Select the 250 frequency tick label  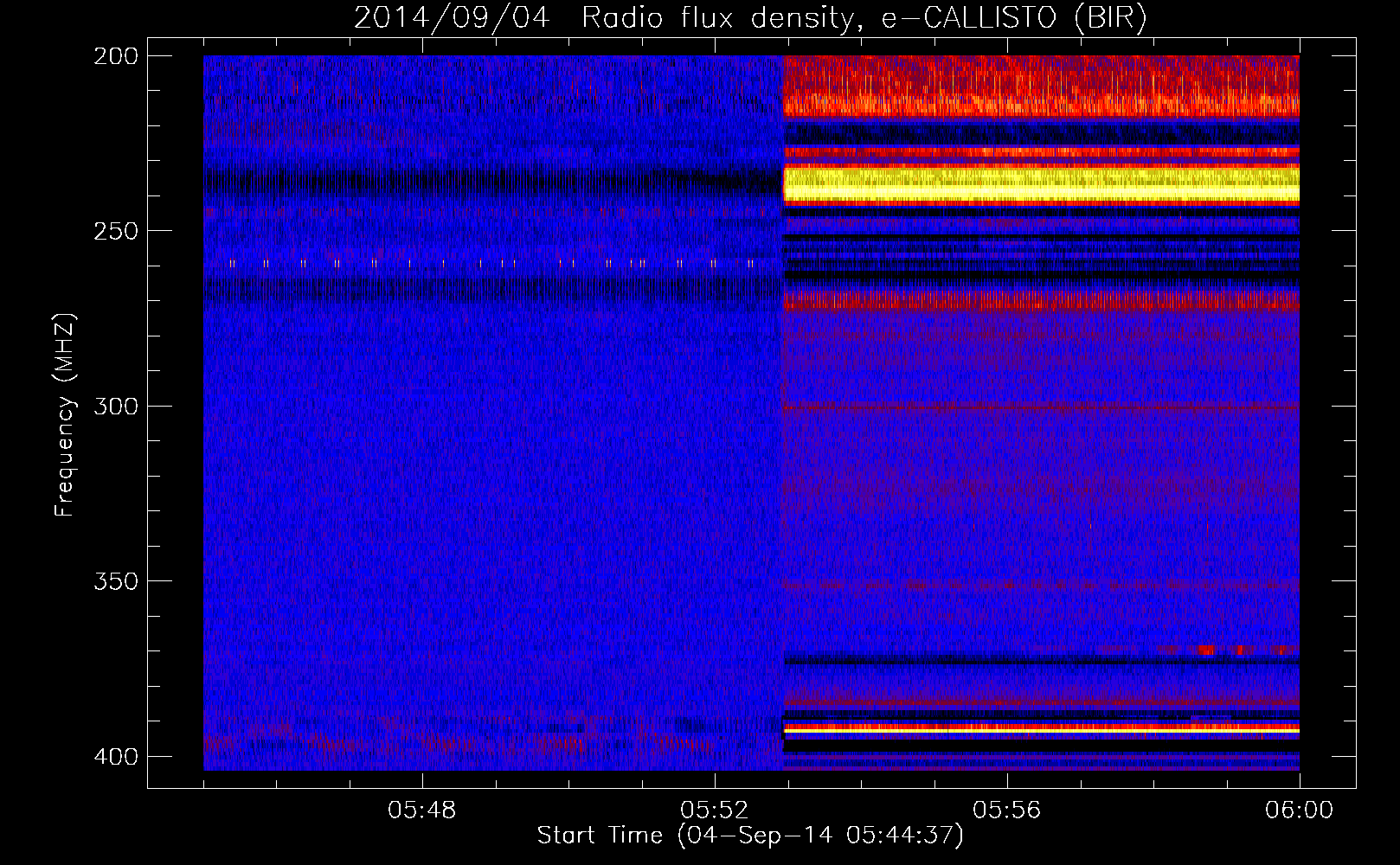point(115,231)
